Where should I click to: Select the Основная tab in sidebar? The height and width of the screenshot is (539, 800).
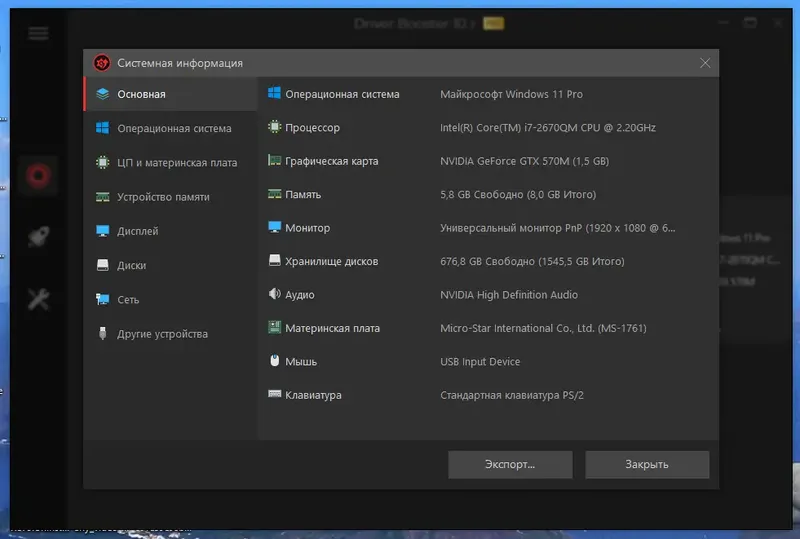pyautogui.click(x=170, y=94)
